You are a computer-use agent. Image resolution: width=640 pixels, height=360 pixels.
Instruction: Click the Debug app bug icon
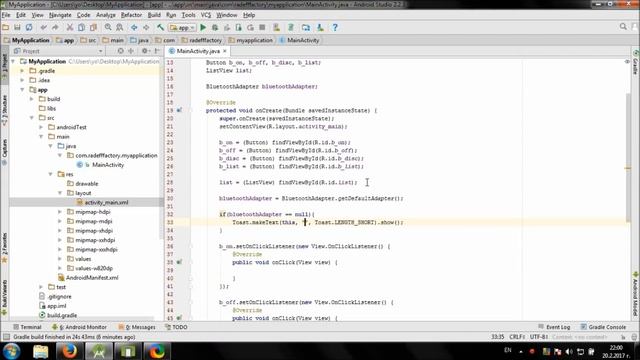(215, 27)
